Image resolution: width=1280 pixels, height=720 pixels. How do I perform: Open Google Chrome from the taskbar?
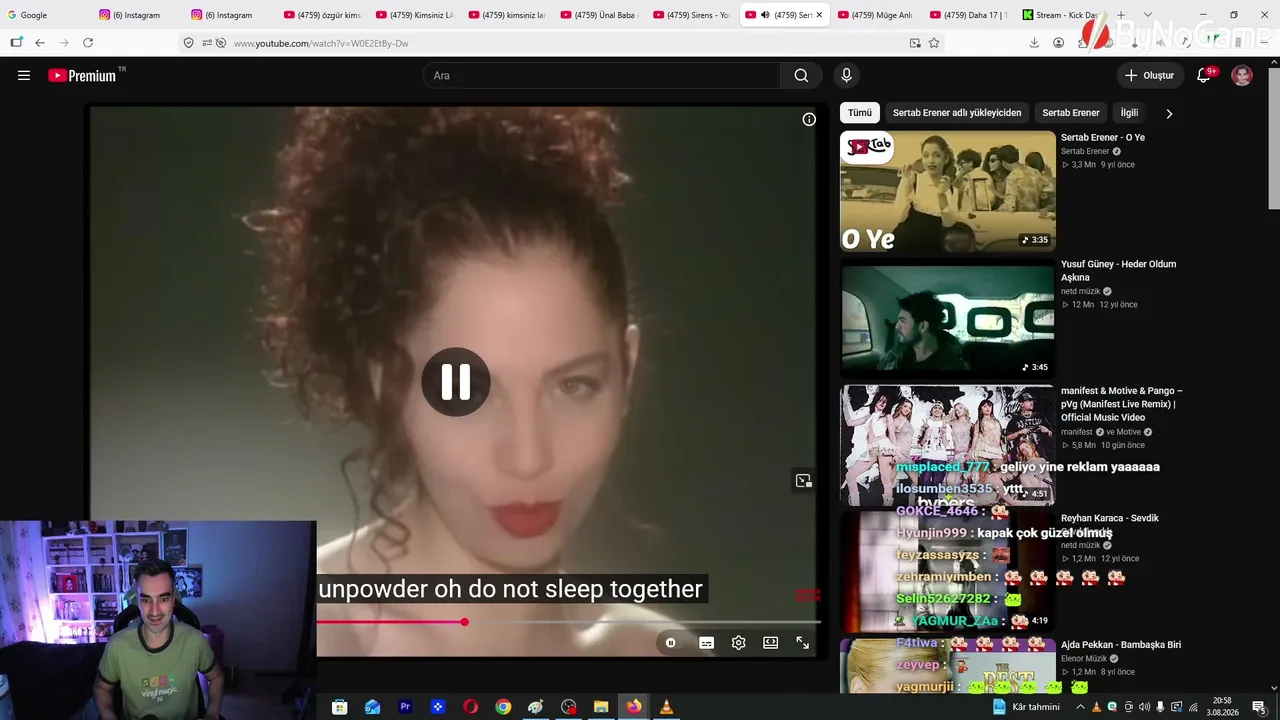pyautogui.click(x=503, y=707)
